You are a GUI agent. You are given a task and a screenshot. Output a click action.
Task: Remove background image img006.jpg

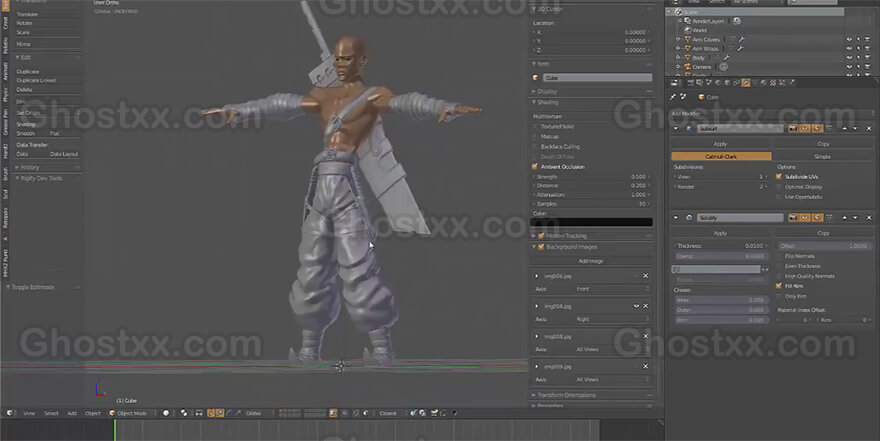click(x=645, y=276)
